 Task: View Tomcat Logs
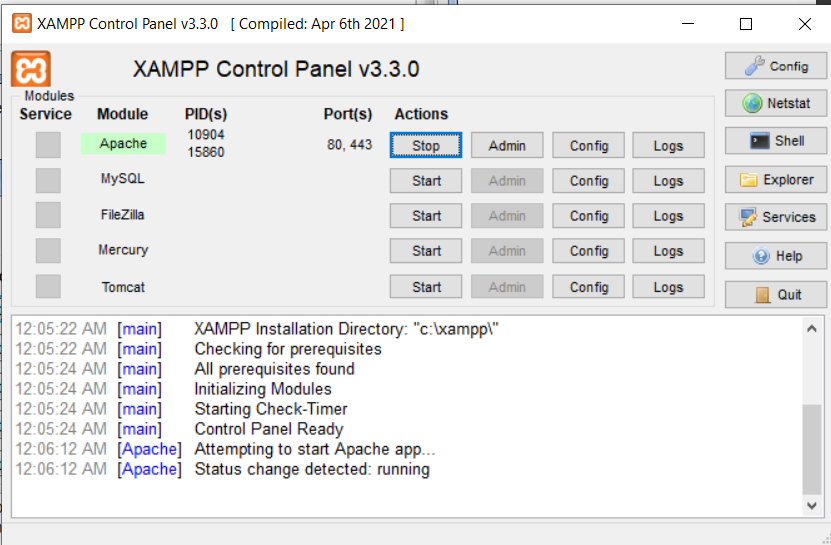pyautogui.click(x=668, y=287)
